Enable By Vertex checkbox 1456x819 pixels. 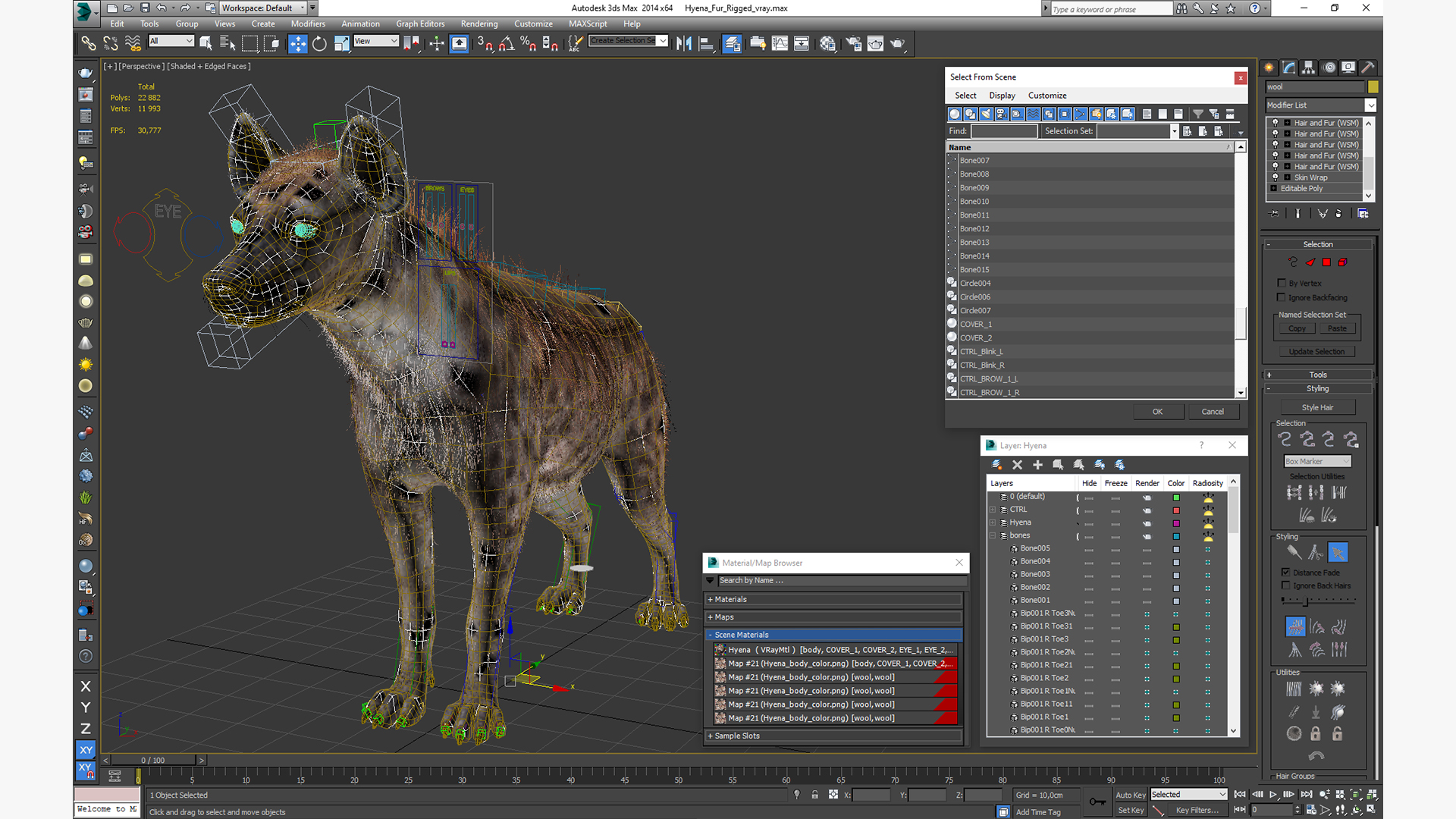coord(1282,283)
